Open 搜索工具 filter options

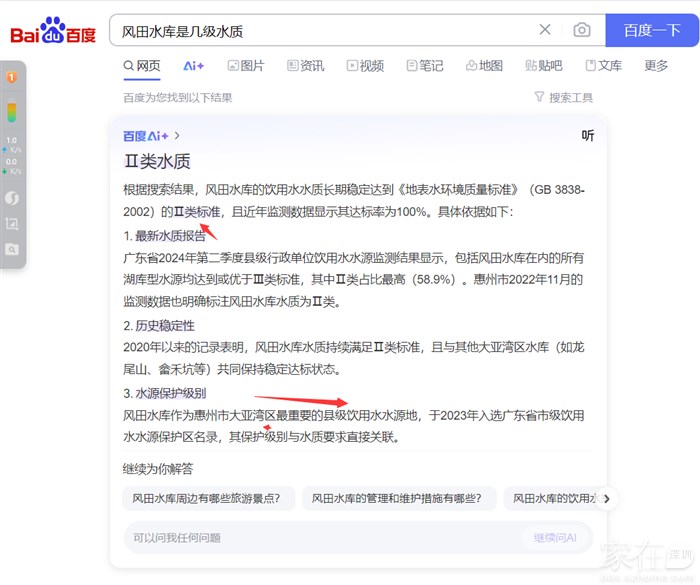coord(564,97)
